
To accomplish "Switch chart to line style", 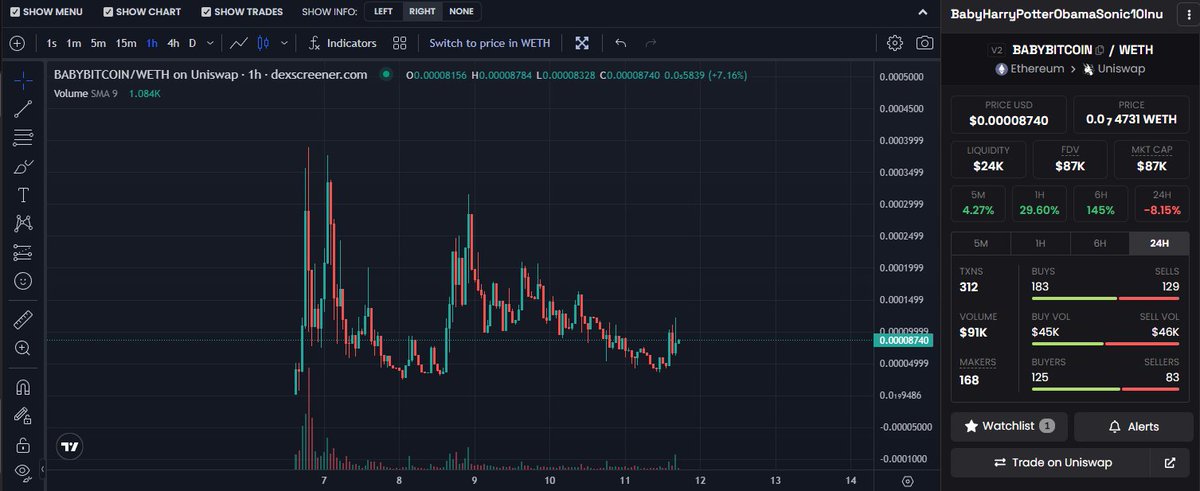I will tap(238, 43).
